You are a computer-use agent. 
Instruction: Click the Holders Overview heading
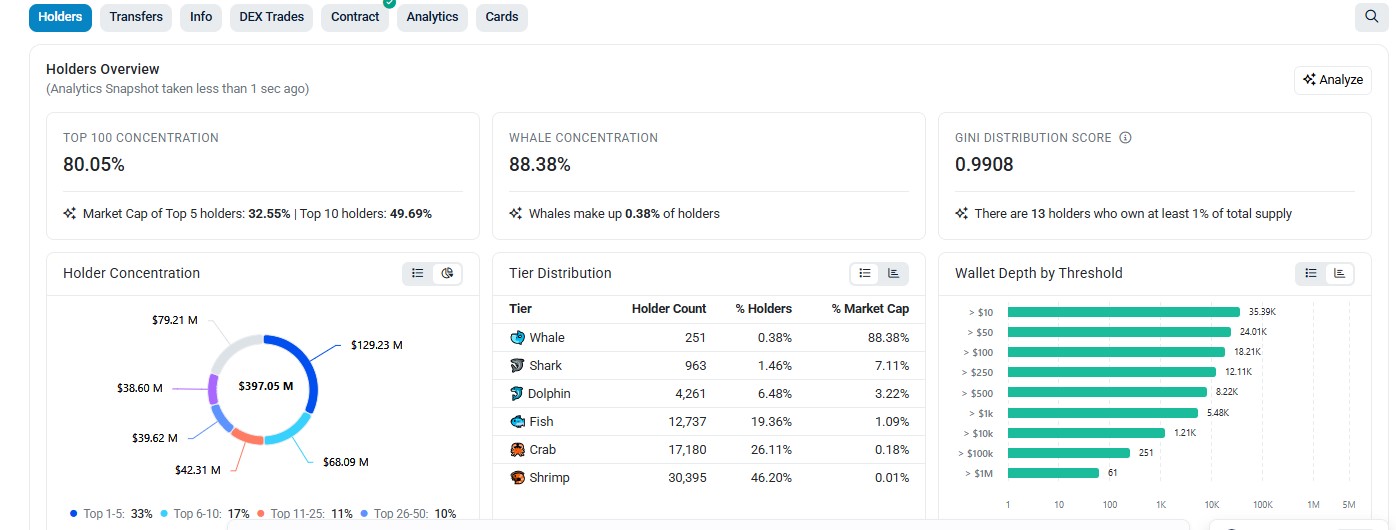pyautogui.click(x=103, y=69)
